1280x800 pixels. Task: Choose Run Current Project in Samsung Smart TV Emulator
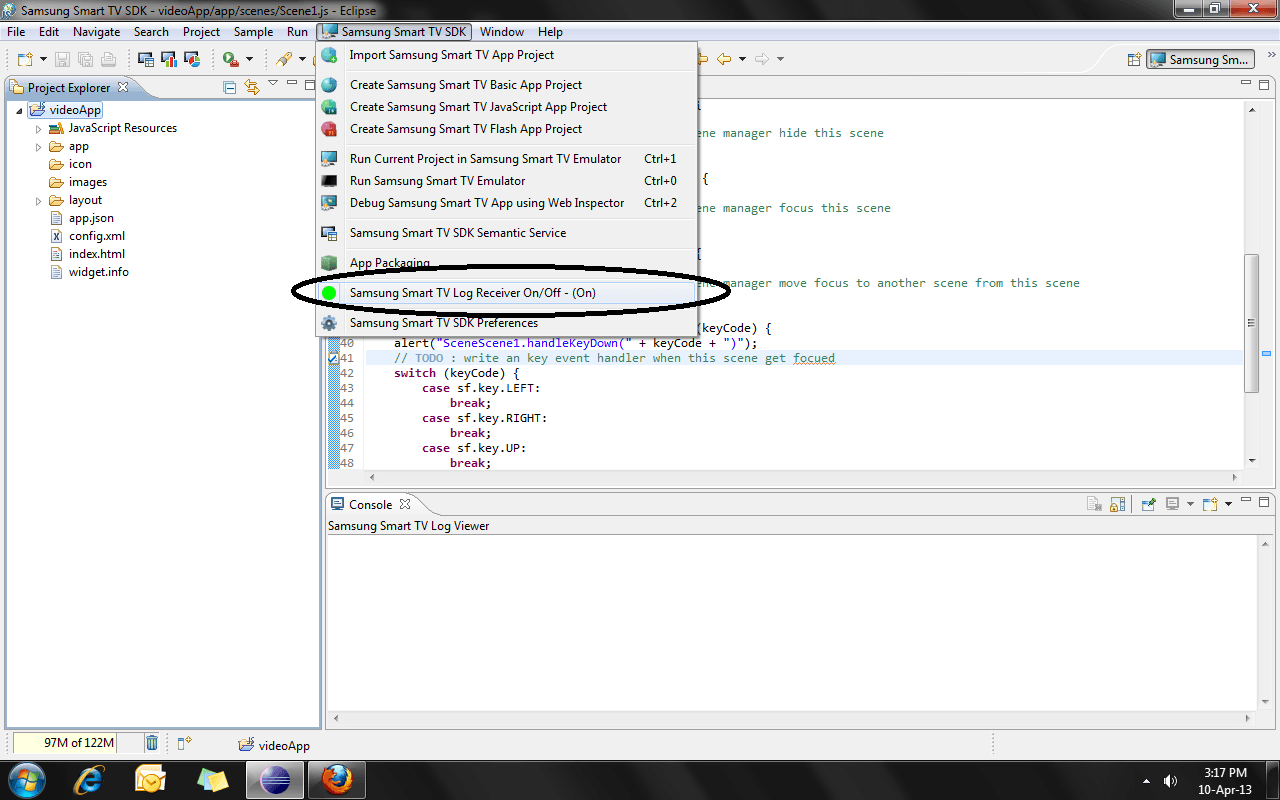point(506,159)
